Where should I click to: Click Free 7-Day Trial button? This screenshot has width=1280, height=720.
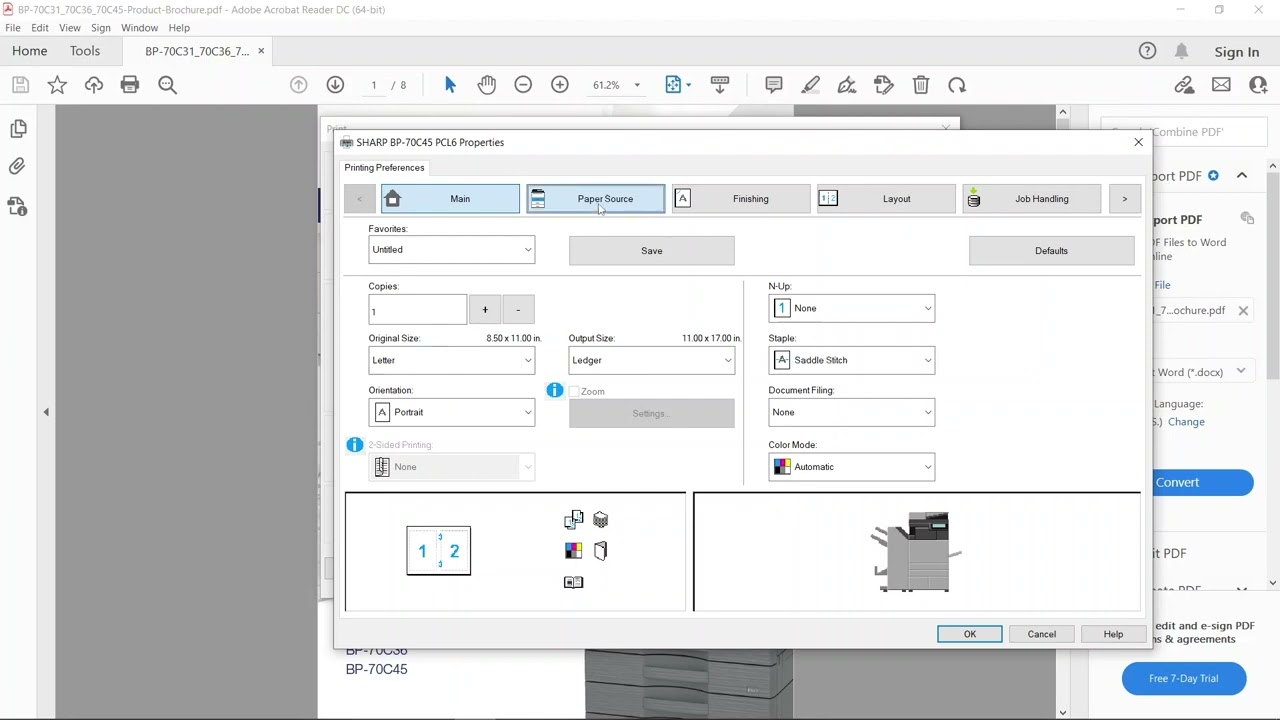coord(1184,678)
